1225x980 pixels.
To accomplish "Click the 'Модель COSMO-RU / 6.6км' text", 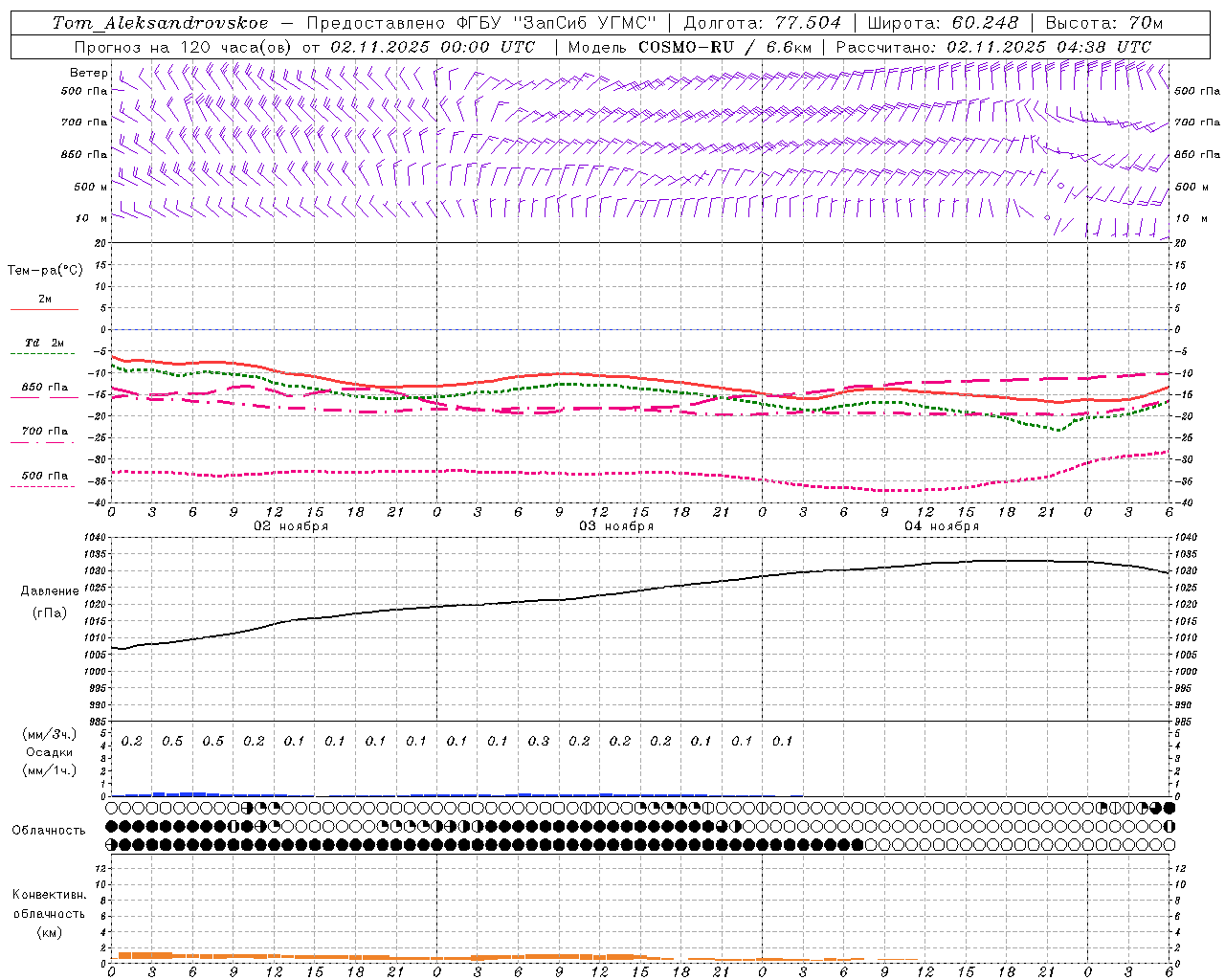I will (x=689, y=47).
